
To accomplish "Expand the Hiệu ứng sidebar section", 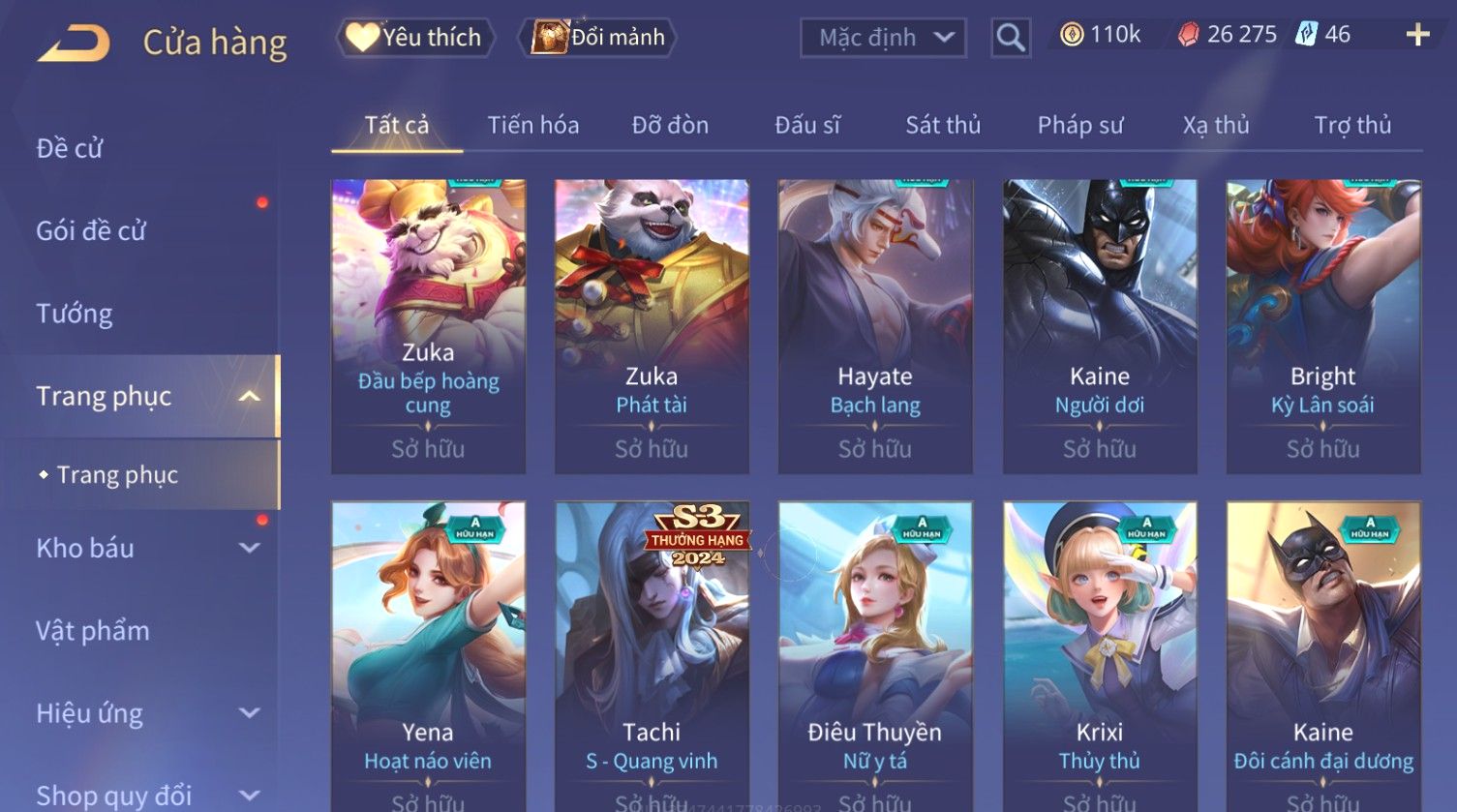I will point(249,713).
